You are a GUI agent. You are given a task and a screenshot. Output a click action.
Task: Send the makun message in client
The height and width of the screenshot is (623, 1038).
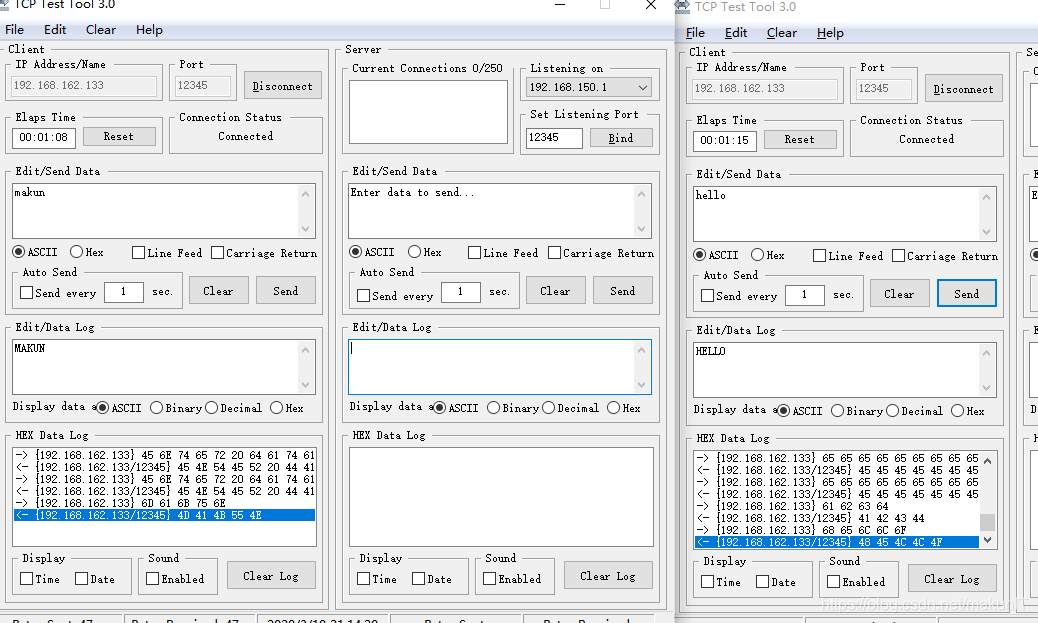[x=285, y=291]
